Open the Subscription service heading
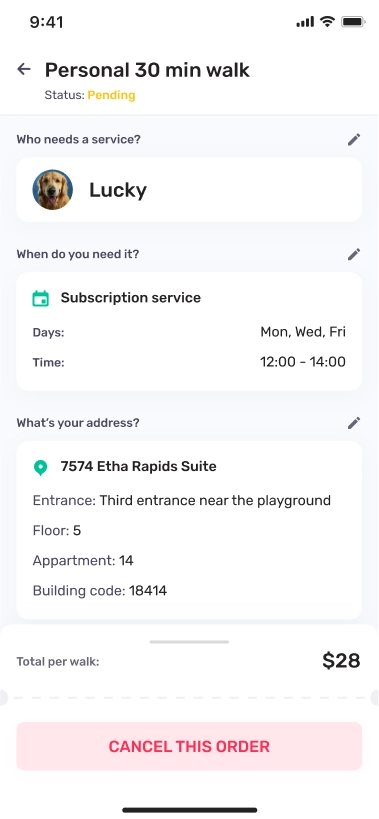 [131, 298]
